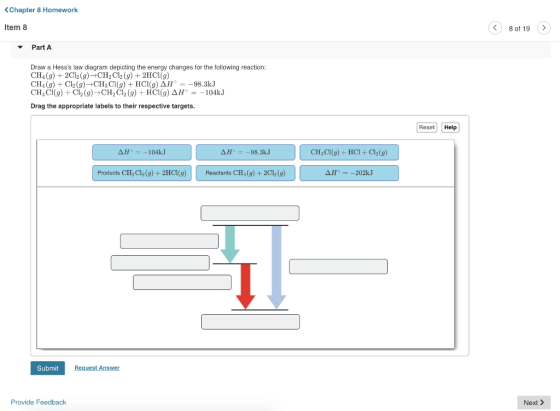Click the top target box above diagram
Screen dimensions: 560x411
(x=250, y=213)
